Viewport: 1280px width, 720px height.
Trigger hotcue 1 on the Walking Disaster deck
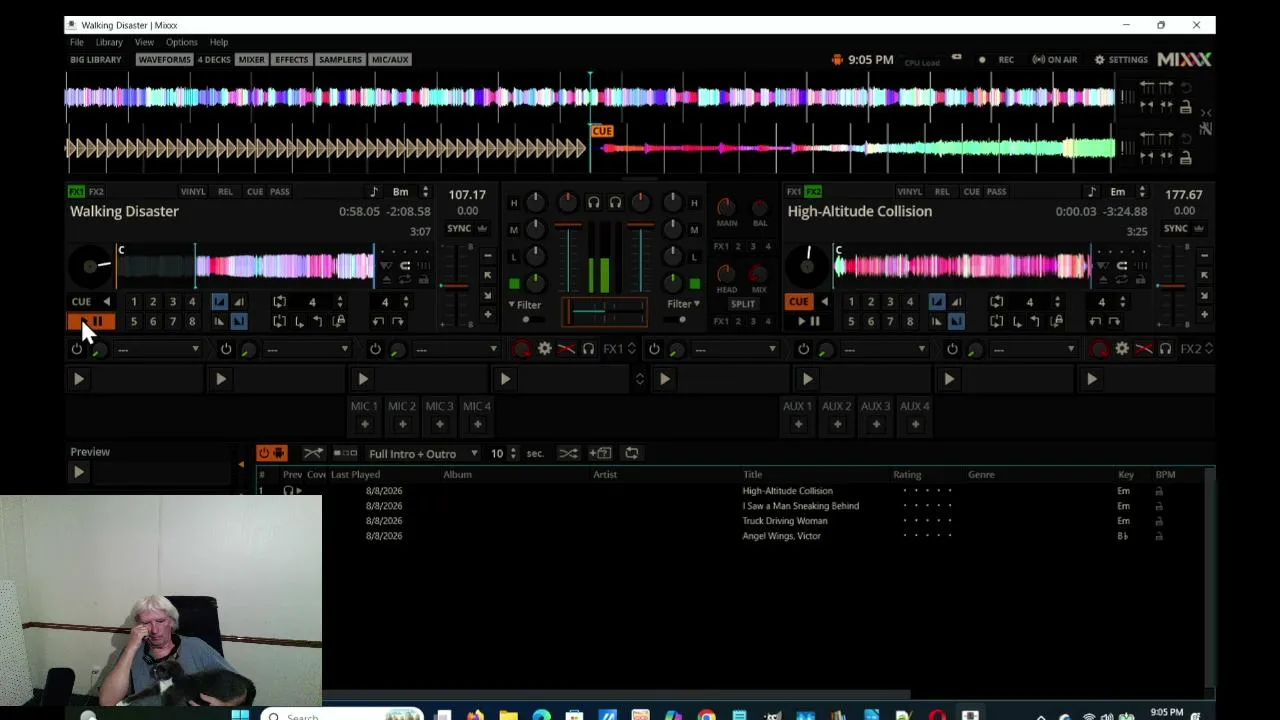coord(134,301)
